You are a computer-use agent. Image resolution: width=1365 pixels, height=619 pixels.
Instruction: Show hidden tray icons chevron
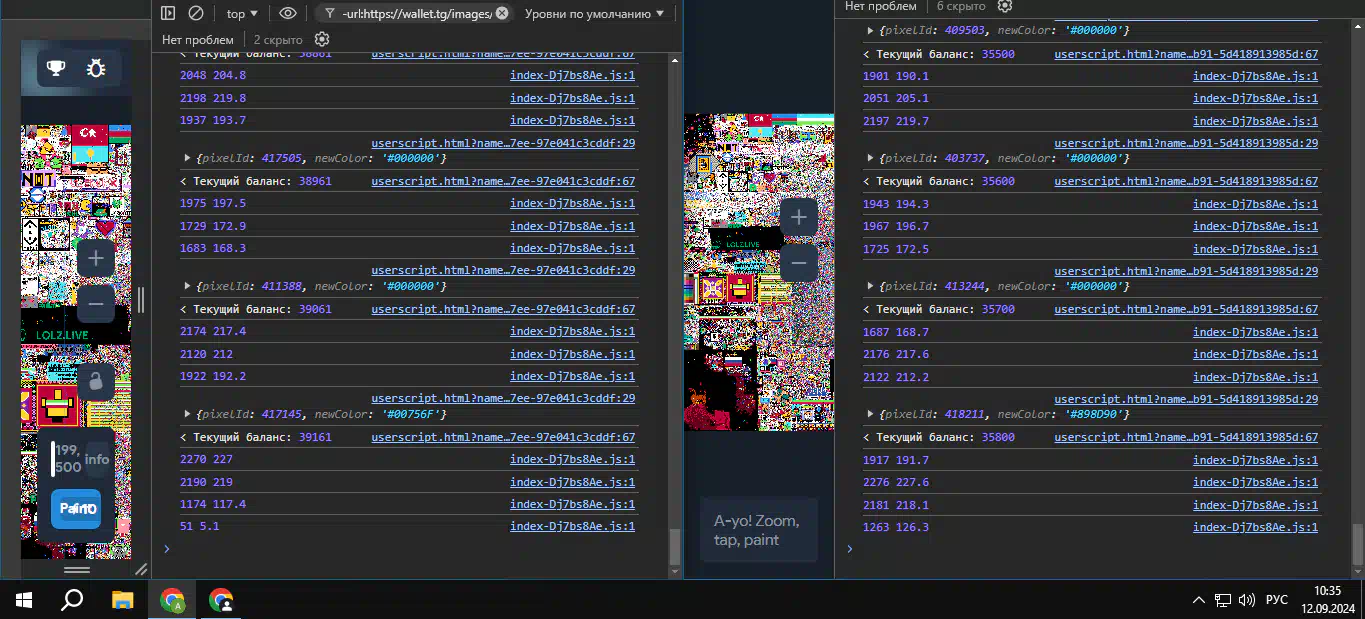pos(1198,600)
